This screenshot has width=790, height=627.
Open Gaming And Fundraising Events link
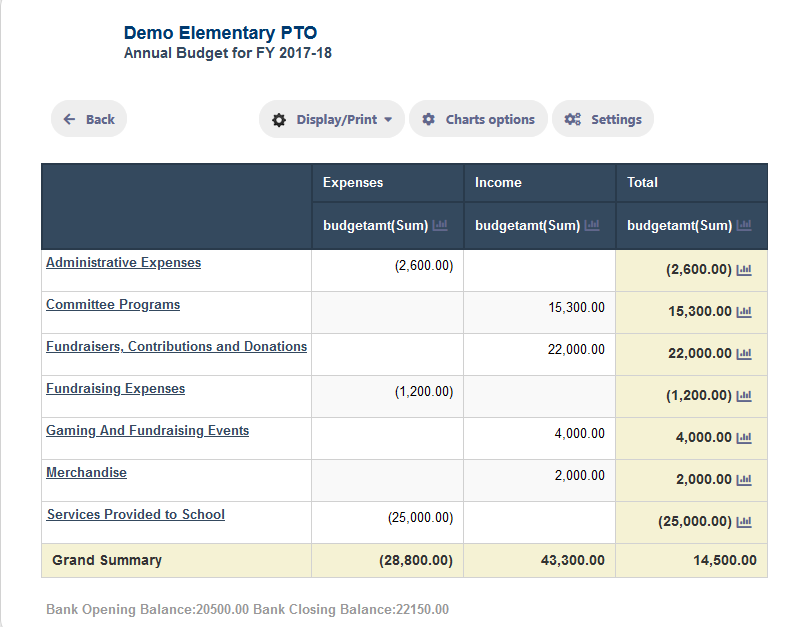[x=148, y=430]
